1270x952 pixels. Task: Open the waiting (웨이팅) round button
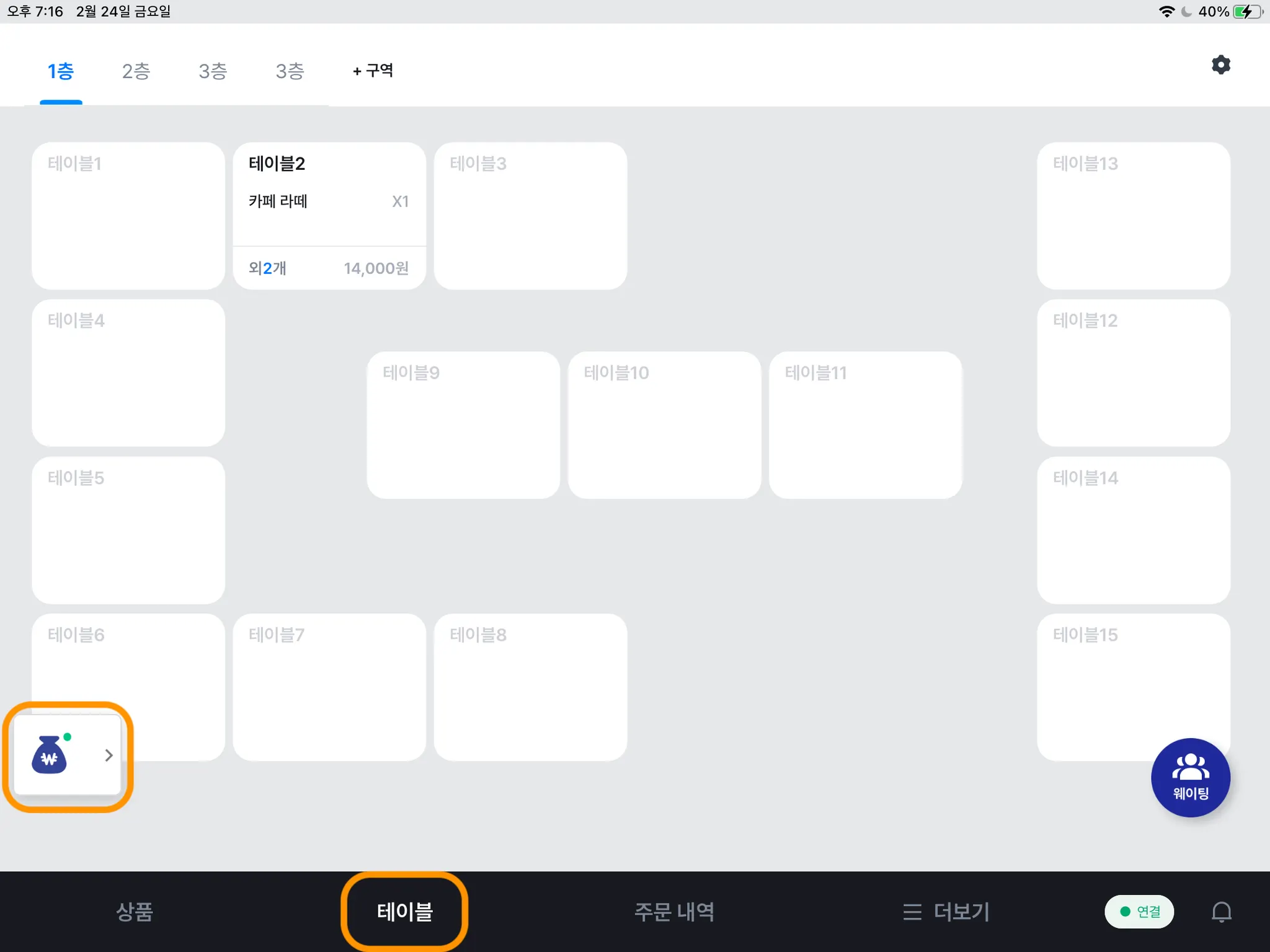[x=1190, y=777]
